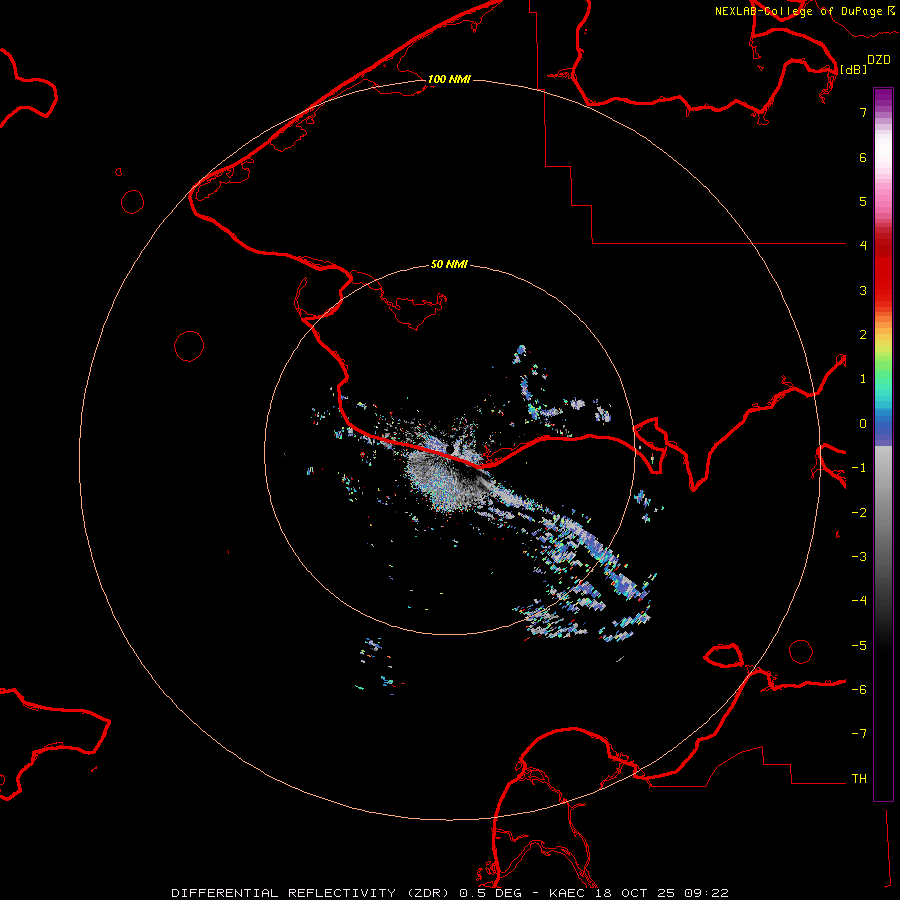Click the "KAEC" station ID in caption
Viewport: 900px width, 900px height.
(567, 893)
